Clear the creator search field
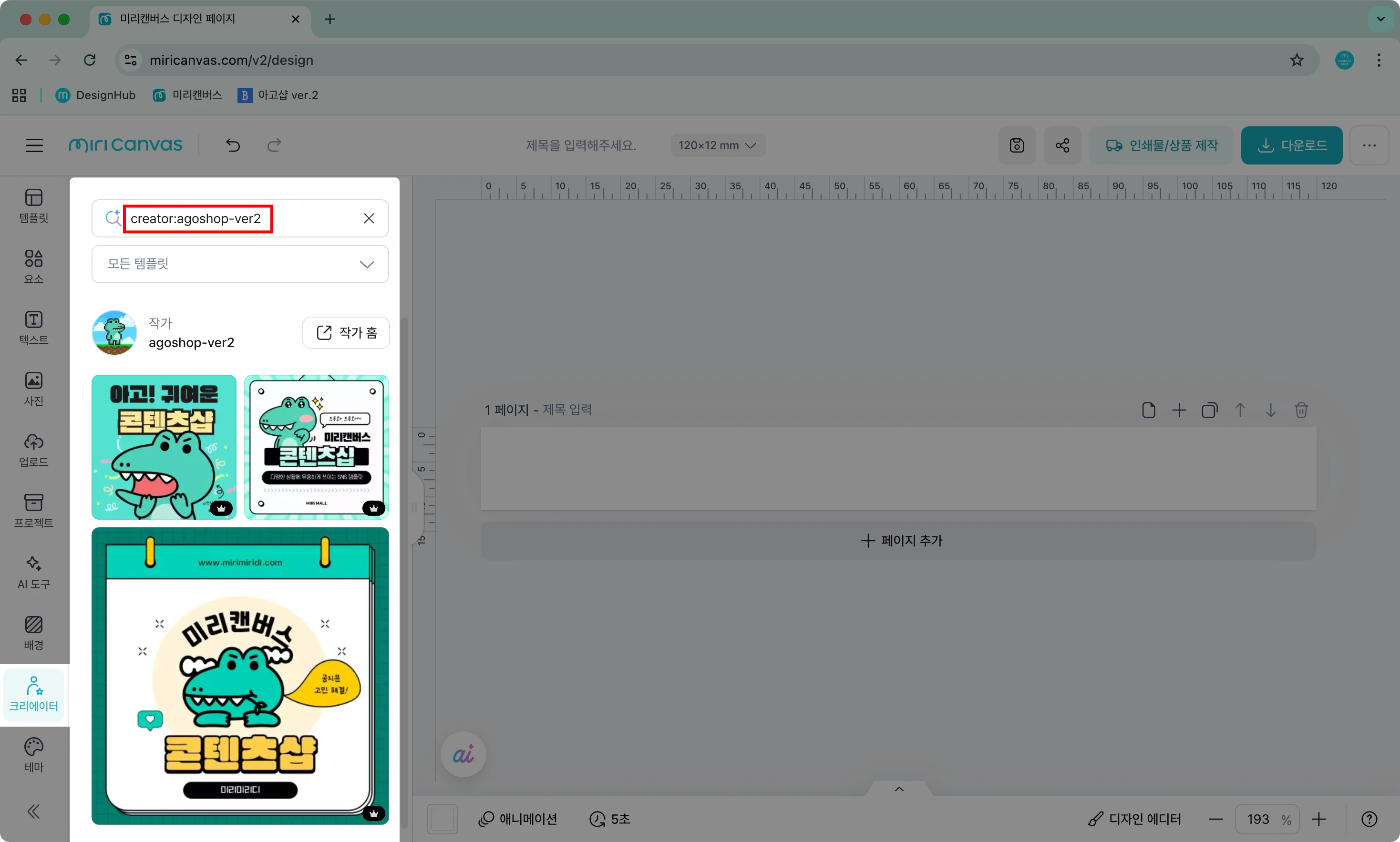The height and width of the screenshot is (842, 1400). 369,218
